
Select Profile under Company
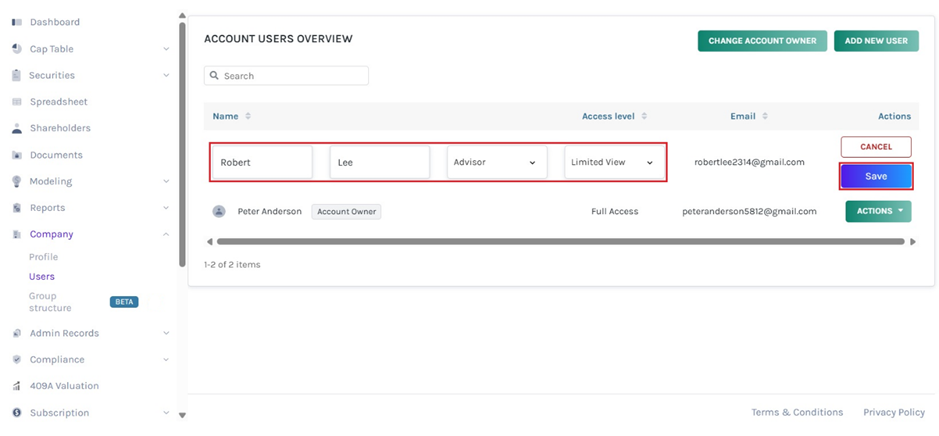click(x=44, y=257)
